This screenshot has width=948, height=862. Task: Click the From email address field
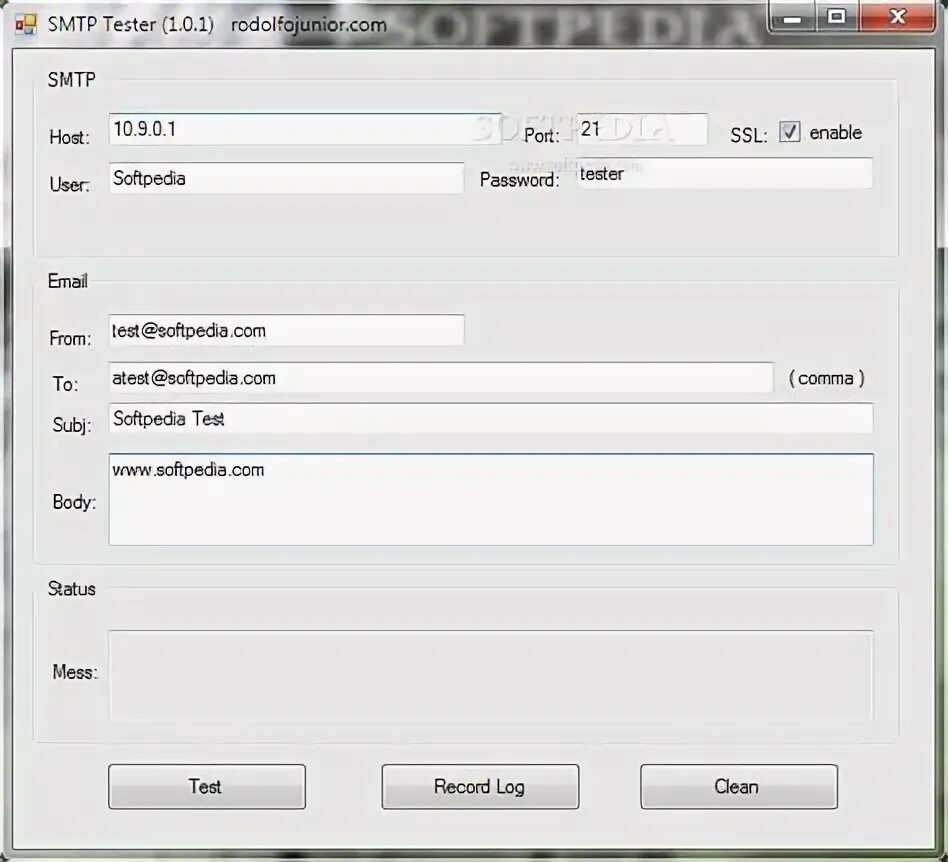point(286,330)
